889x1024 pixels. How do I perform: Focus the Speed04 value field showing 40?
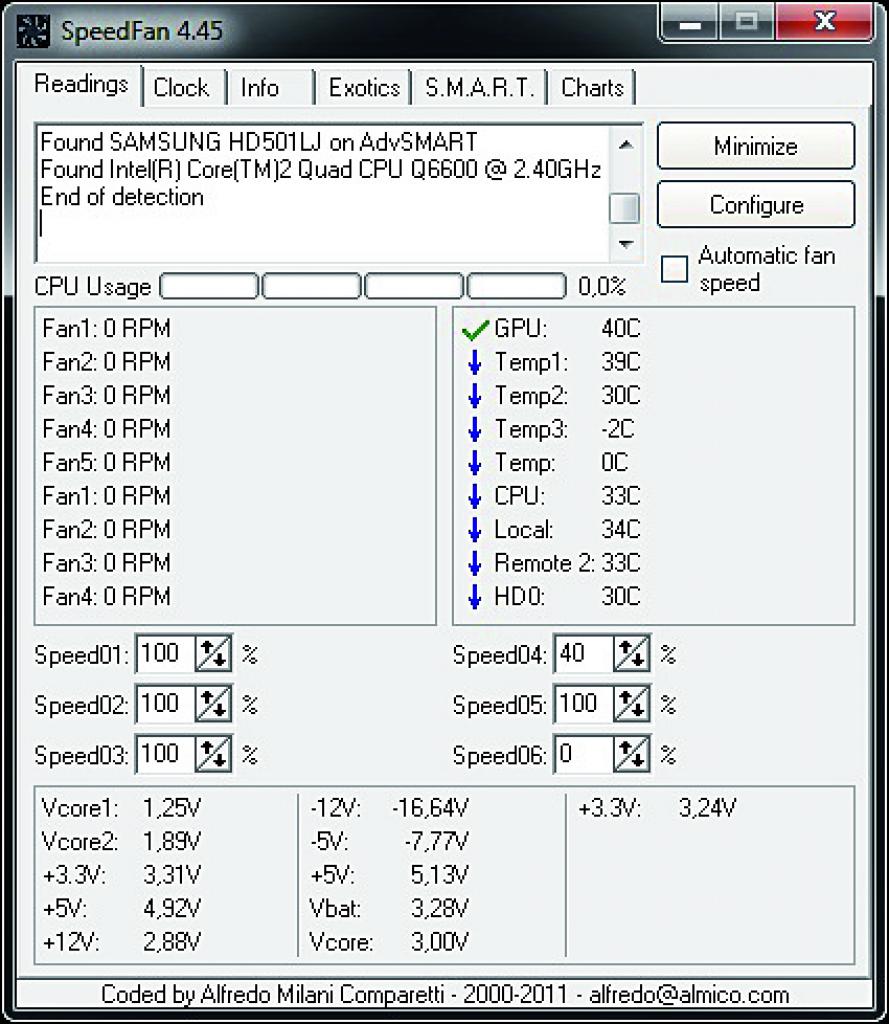coord(584,653)
